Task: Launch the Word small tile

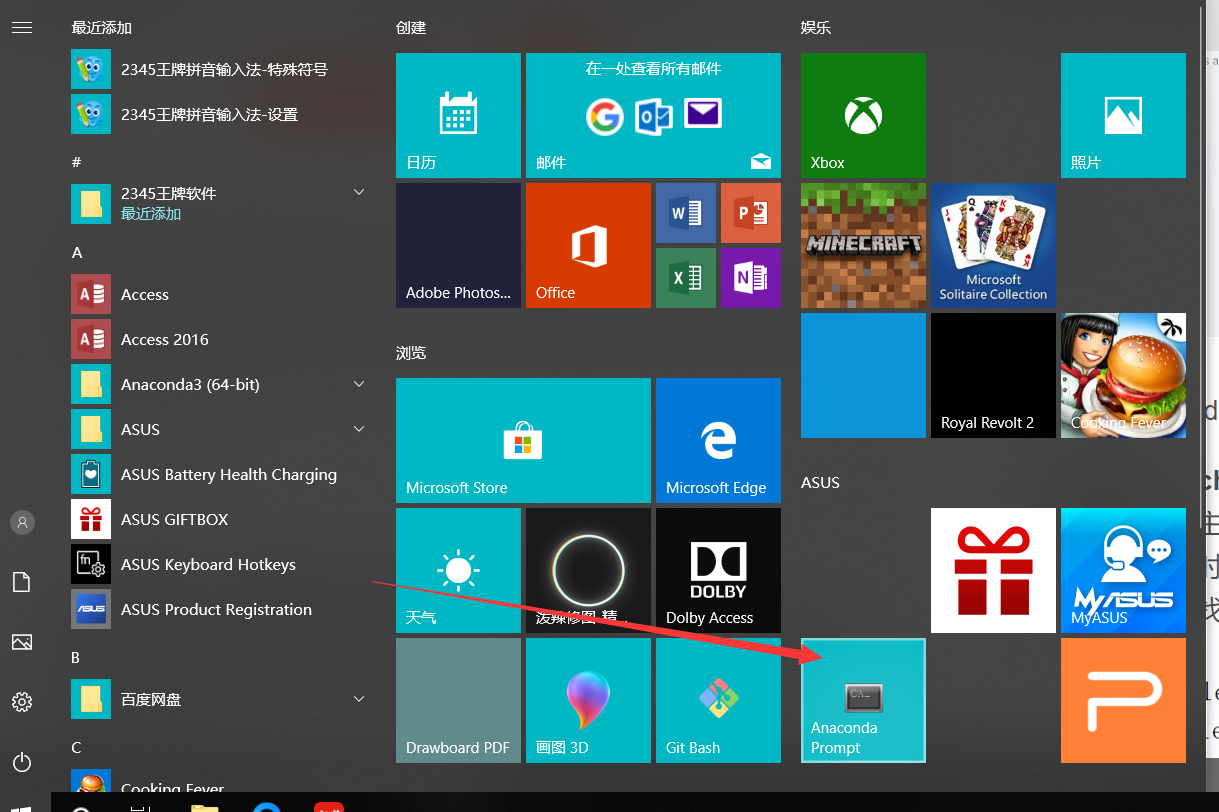Action: click(x=686, y=213)
